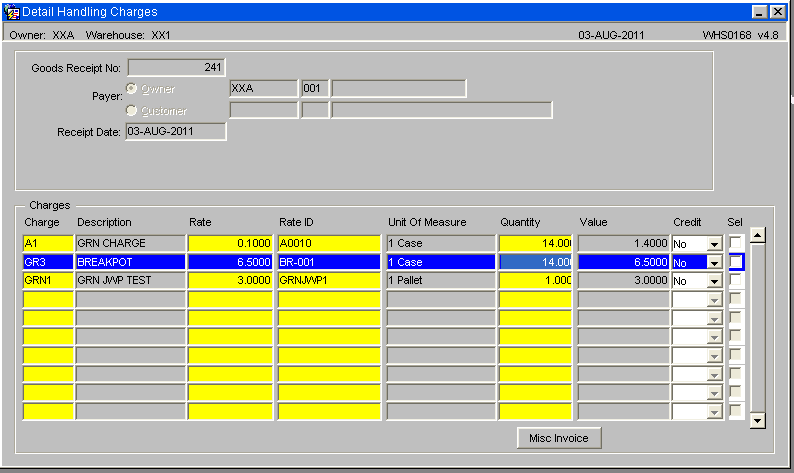Minimize the Detail Handling Charges window
This screenshot has width=794, height=473.
point(759,12)
